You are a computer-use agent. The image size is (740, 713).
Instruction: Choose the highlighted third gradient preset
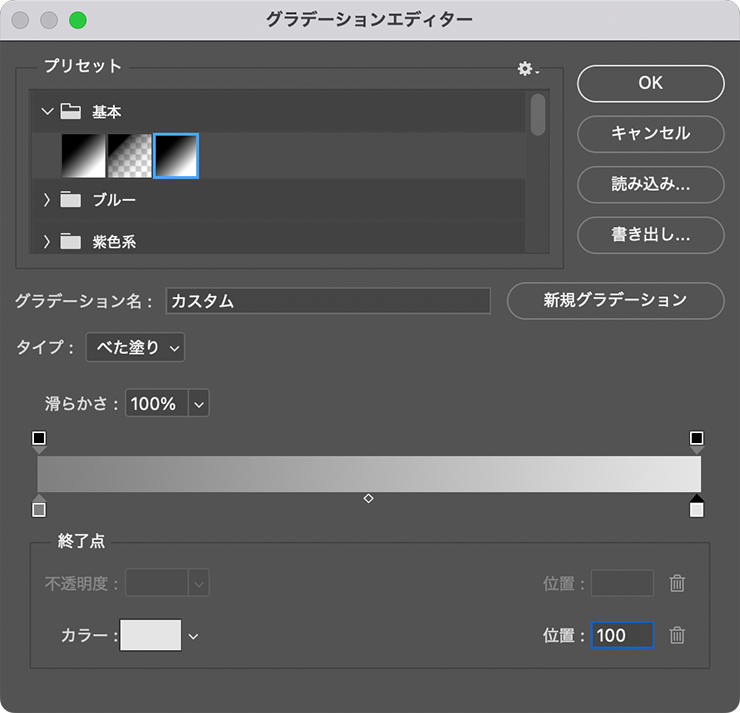176,156
